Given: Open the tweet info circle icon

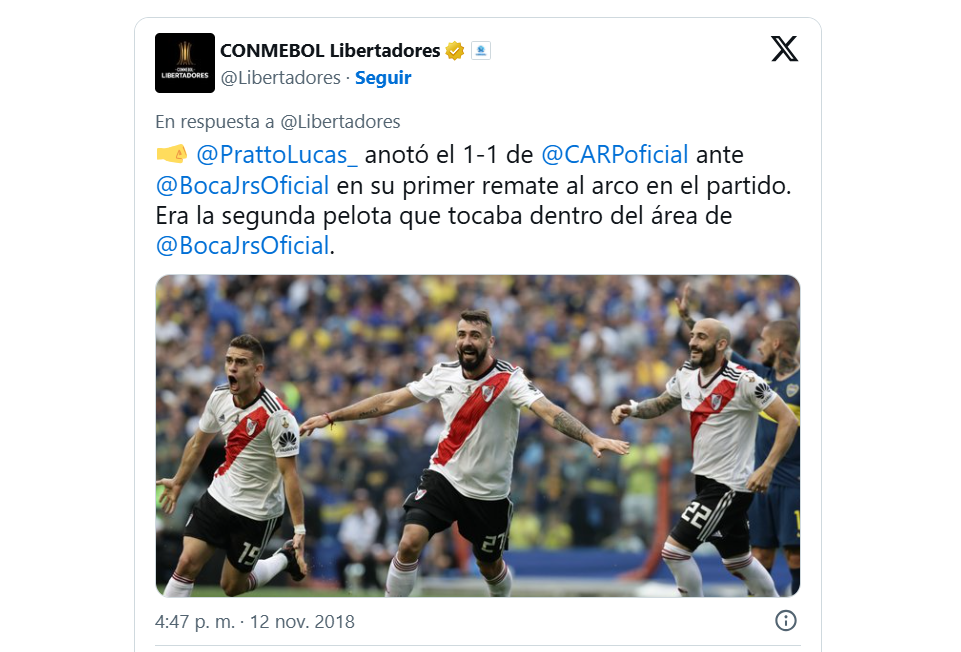Looking at the screenshot, I should pyautogui.click(x=786, y=621).
